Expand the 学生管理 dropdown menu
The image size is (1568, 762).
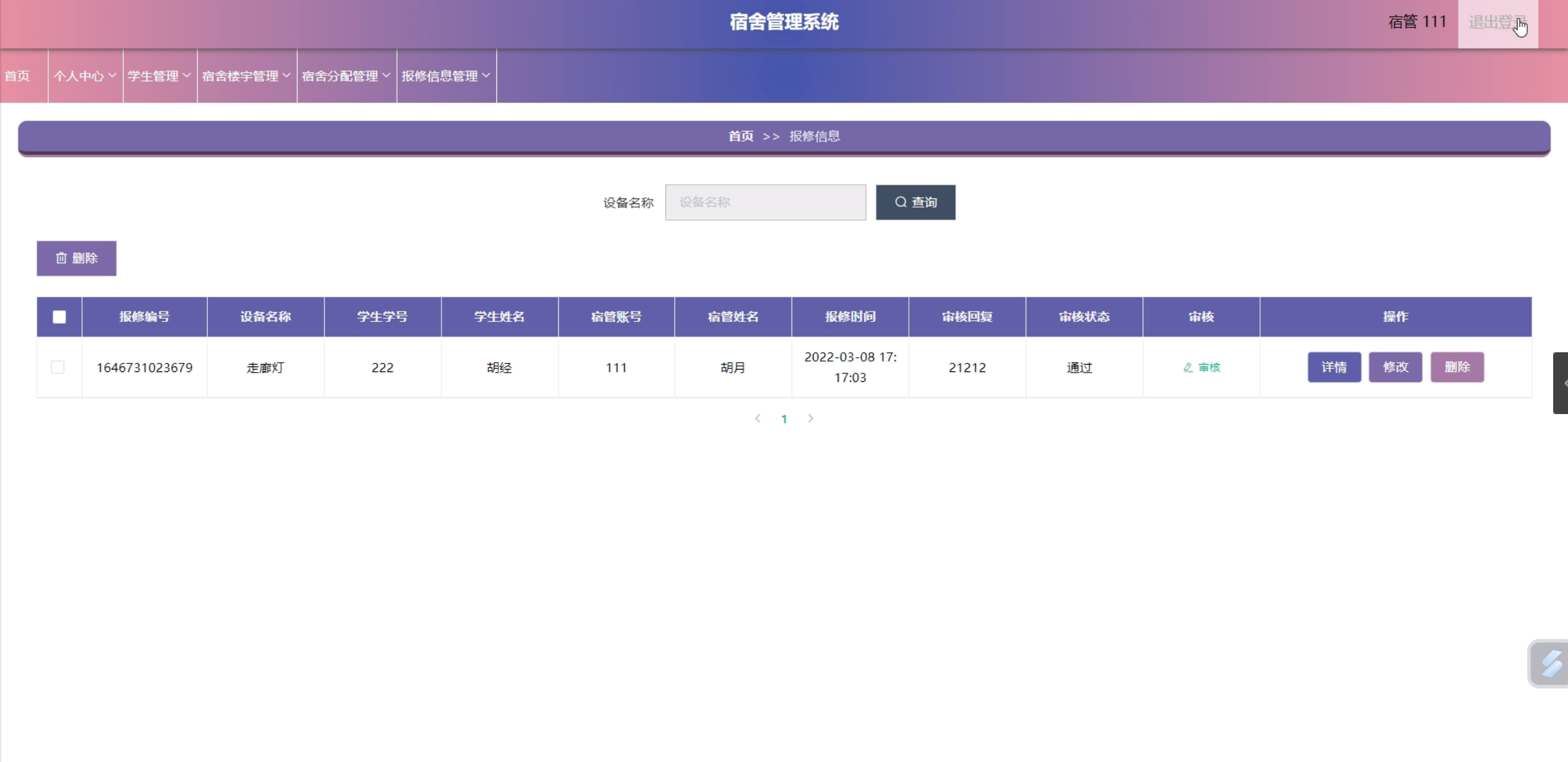[160, 76]
